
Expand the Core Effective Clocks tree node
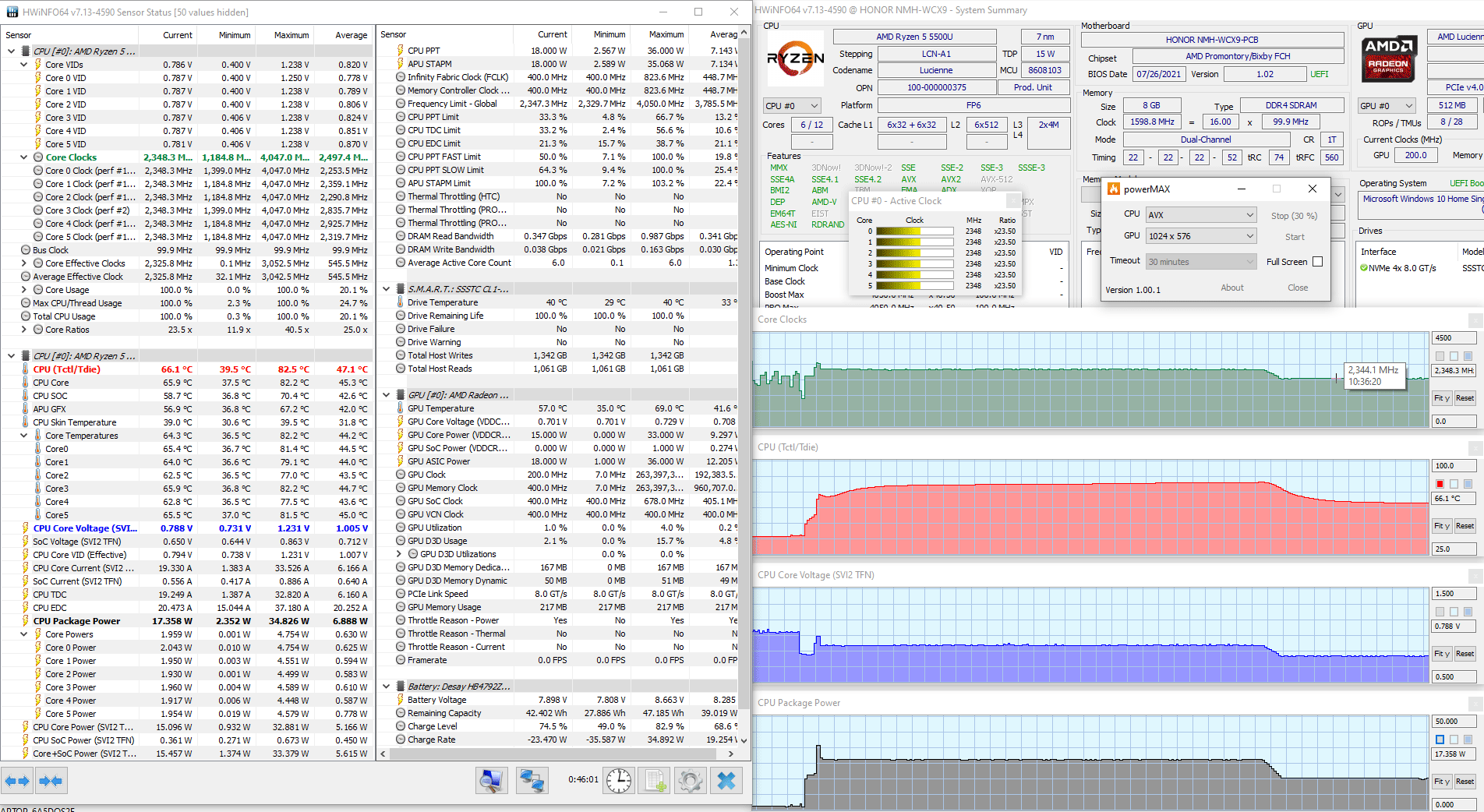coord(24,263)
